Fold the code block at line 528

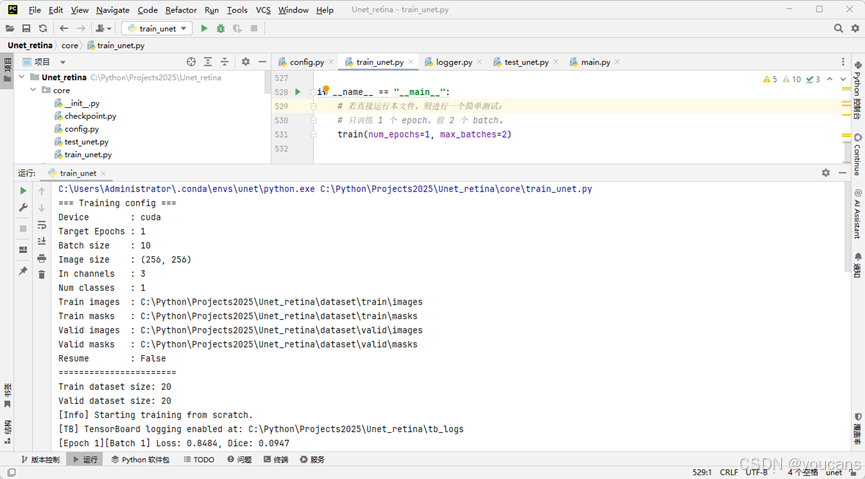pyautogui.click(x=313, y=92)
